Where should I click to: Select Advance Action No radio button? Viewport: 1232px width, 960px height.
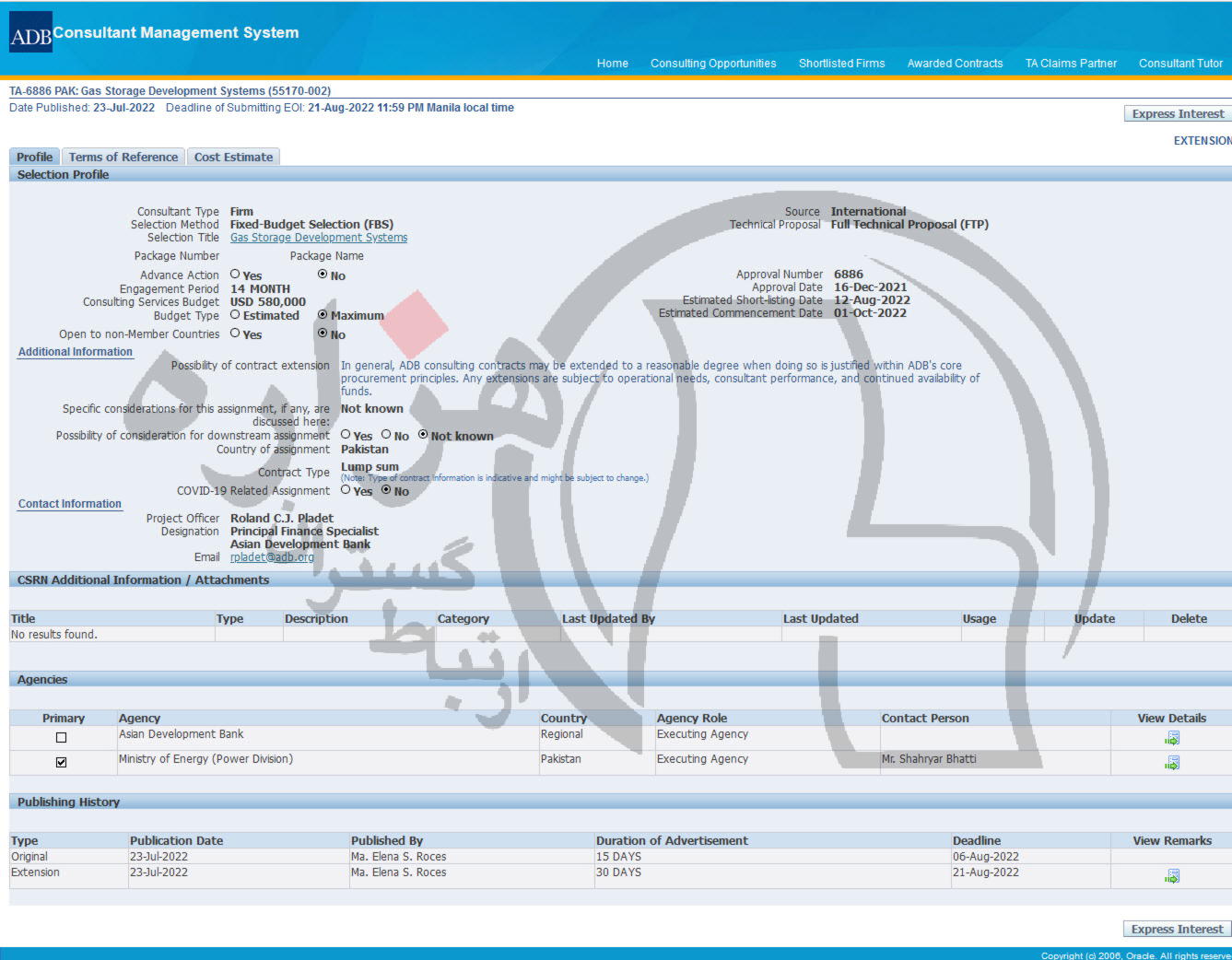coord(323,275)
